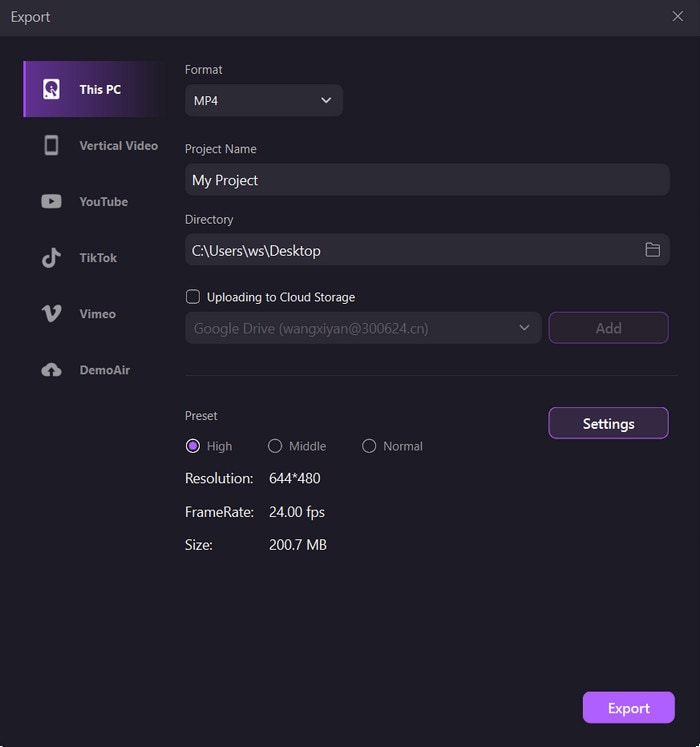Image resolution: width=700 pixels, height=747 pixels.
Task: Click the Vertical Video phone icon
Action: [51, 146]
